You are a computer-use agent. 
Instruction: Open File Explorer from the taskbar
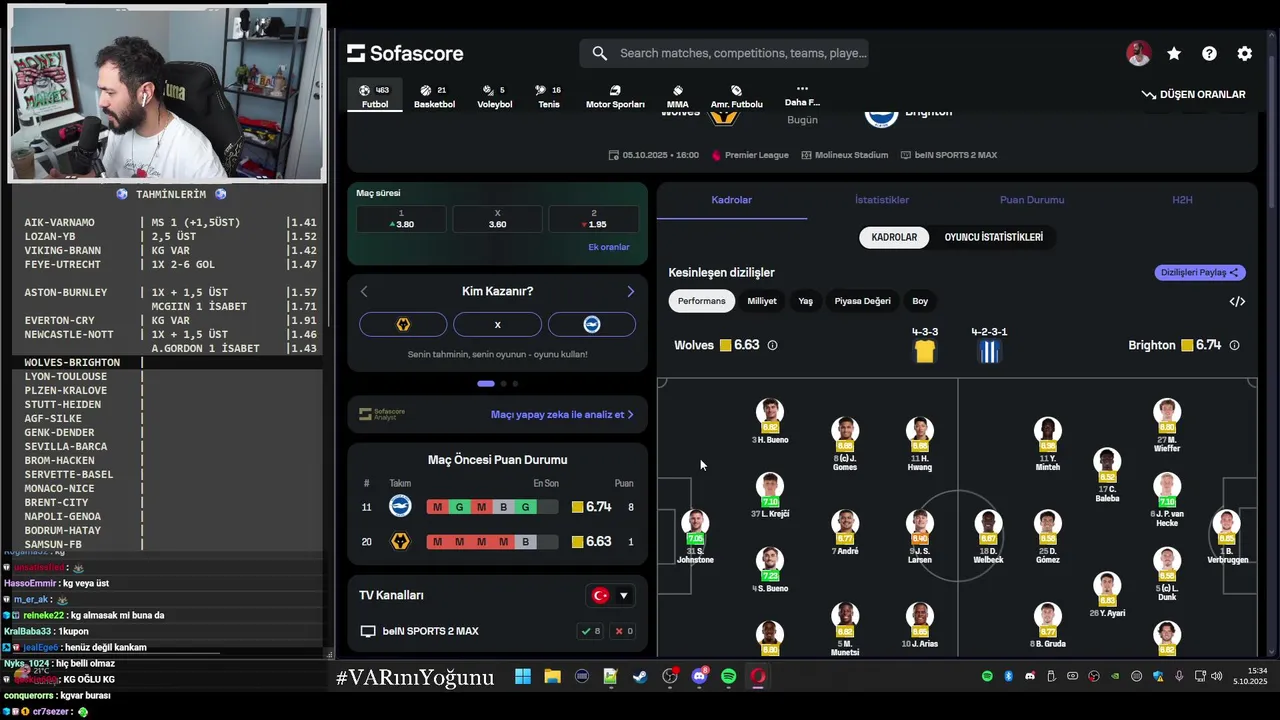click(552, 677)
